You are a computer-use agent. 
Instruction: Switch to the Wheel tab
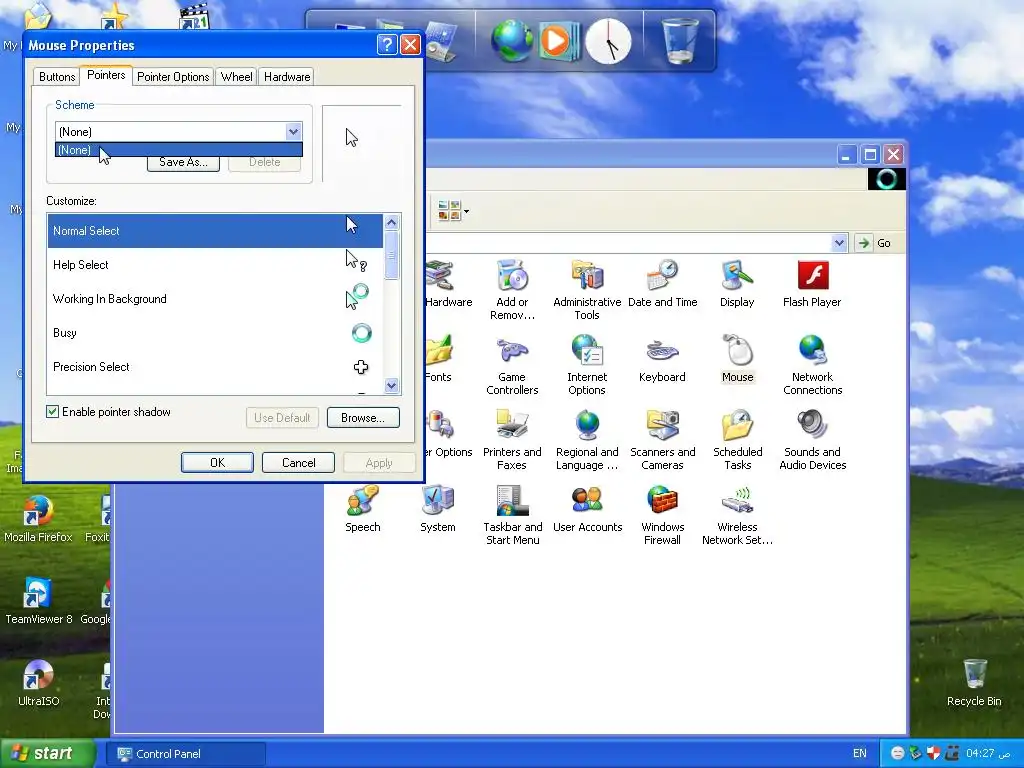pyautogui.click(x=236, y=76)
